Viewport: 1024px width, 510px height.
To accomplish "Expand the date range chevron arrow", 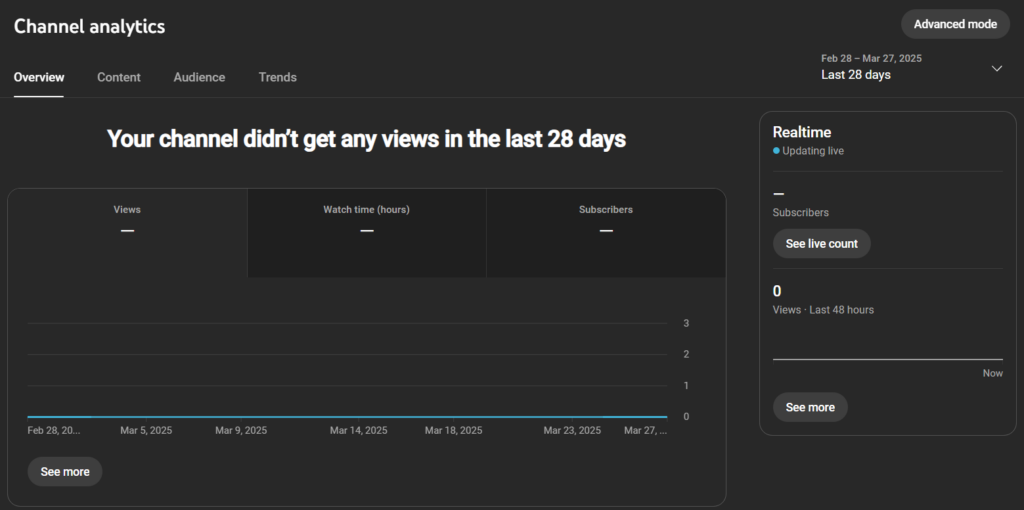I will click(996, 68).
